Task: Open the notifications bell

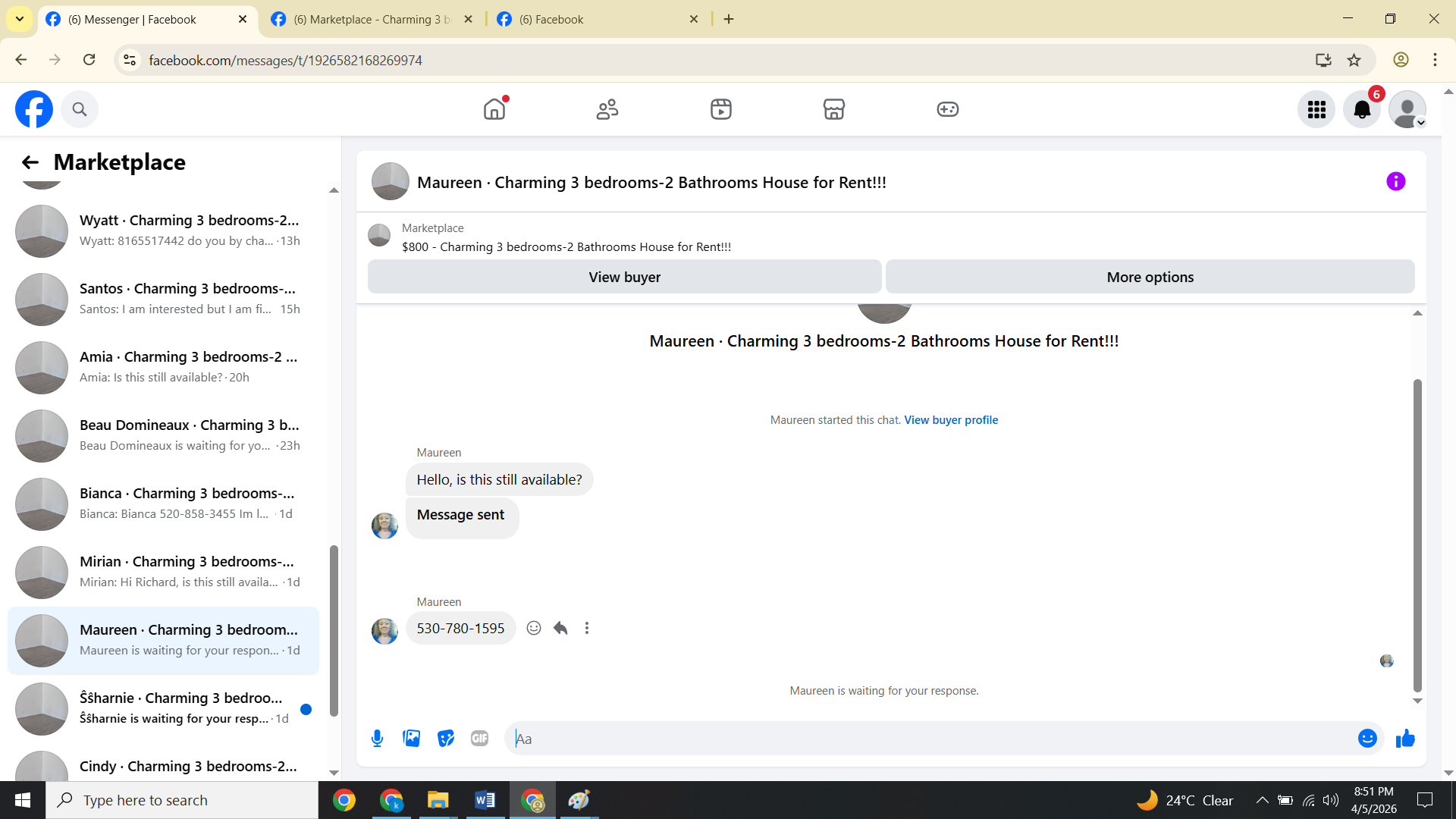Action: (1362, 110)
